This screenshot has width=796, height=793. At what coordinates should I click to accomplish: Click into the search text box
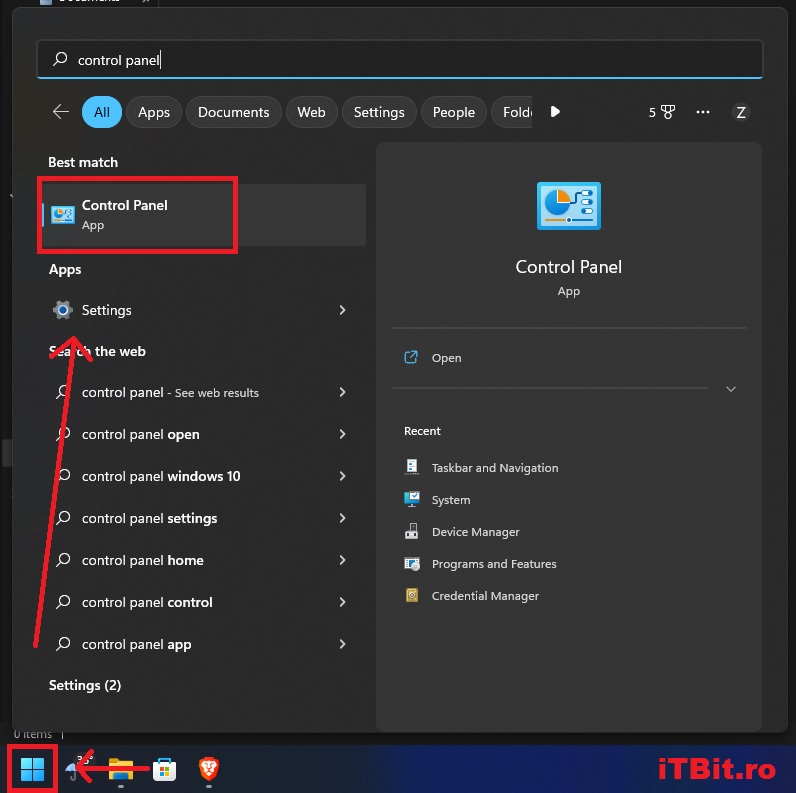click(x=400, y=60)
